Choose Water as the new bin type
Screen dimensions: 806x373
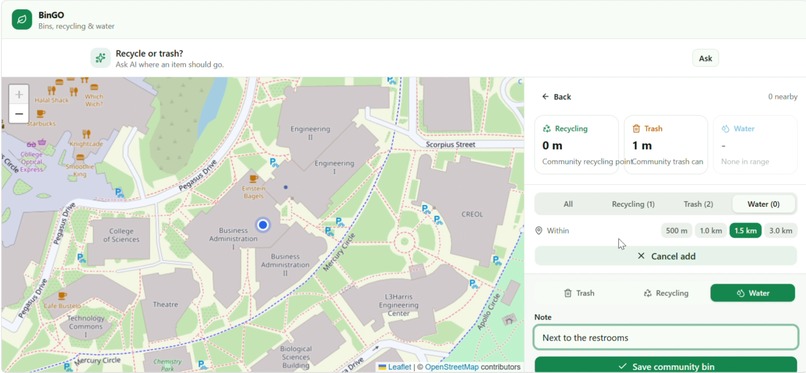pos(753,293)
